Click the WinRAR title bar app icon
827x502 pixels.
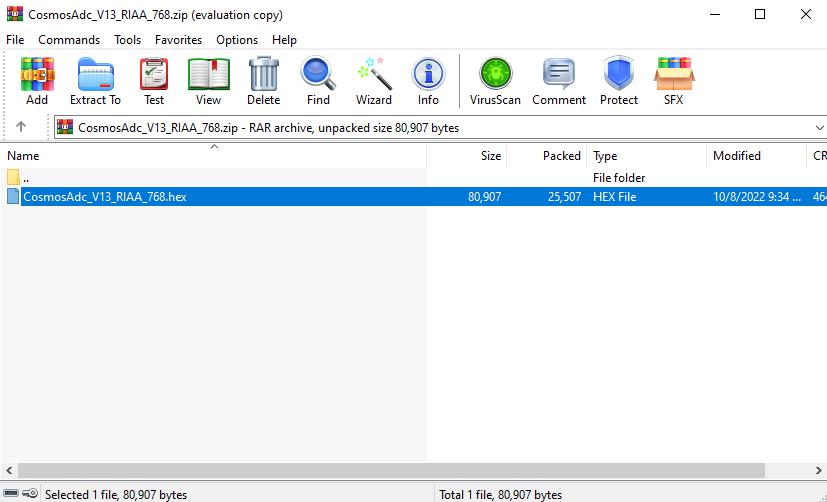(x=15, y=14)
